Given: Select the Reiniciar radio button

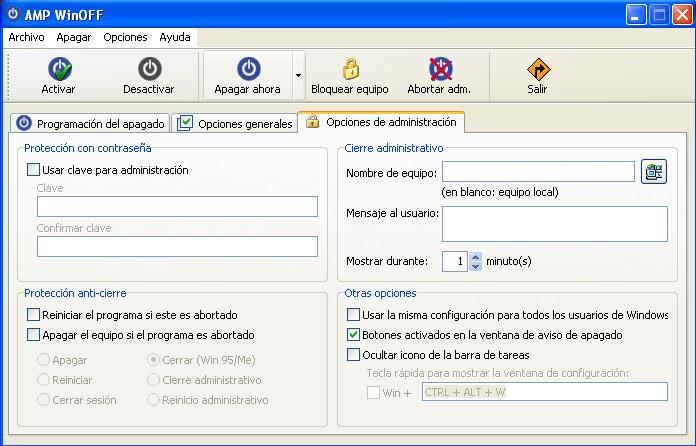Looking at the screenshot, I should (44, 380).
